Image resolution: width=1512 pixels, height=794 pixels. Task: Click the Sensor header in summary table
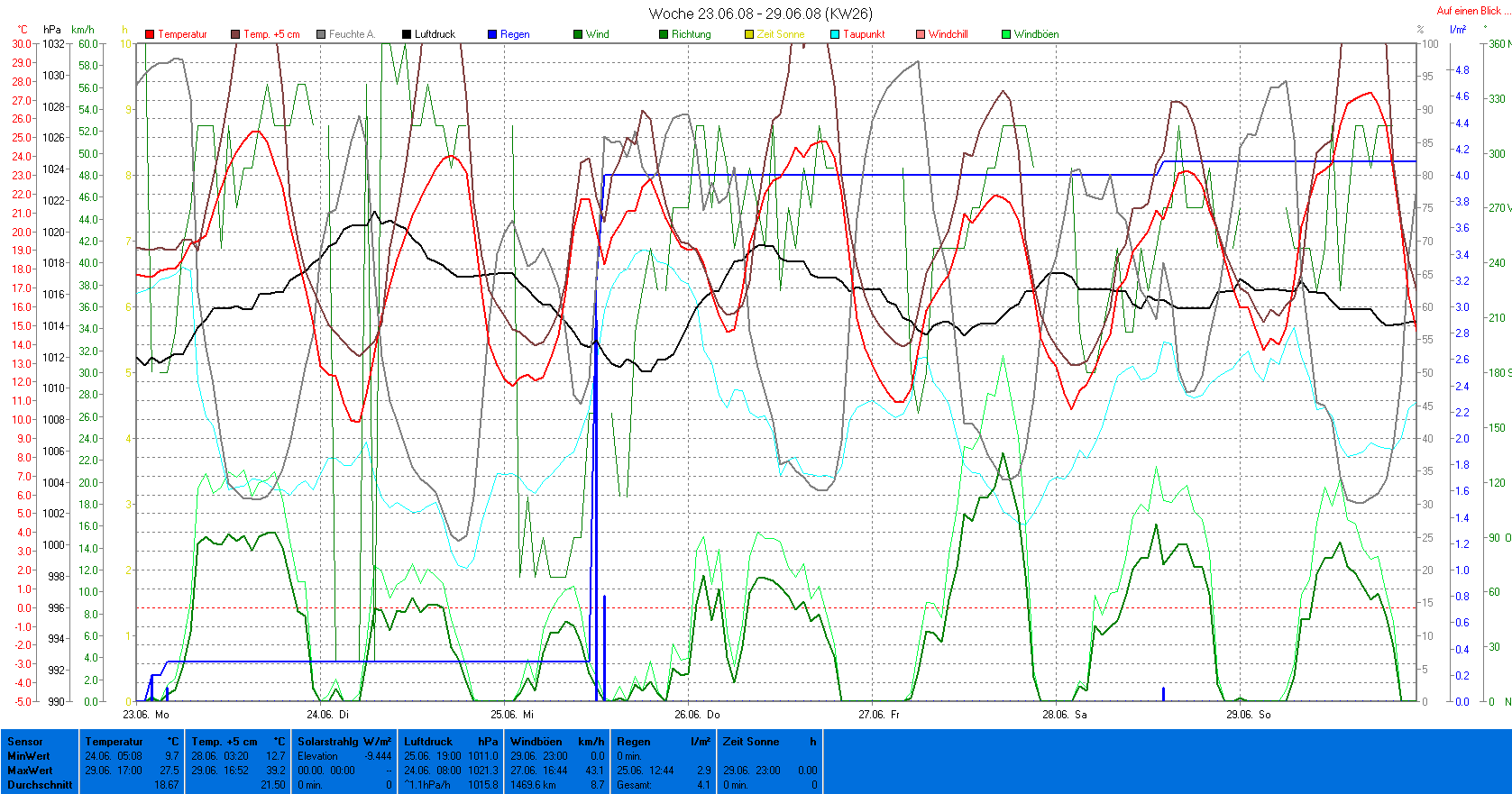(x=25, y=742)
